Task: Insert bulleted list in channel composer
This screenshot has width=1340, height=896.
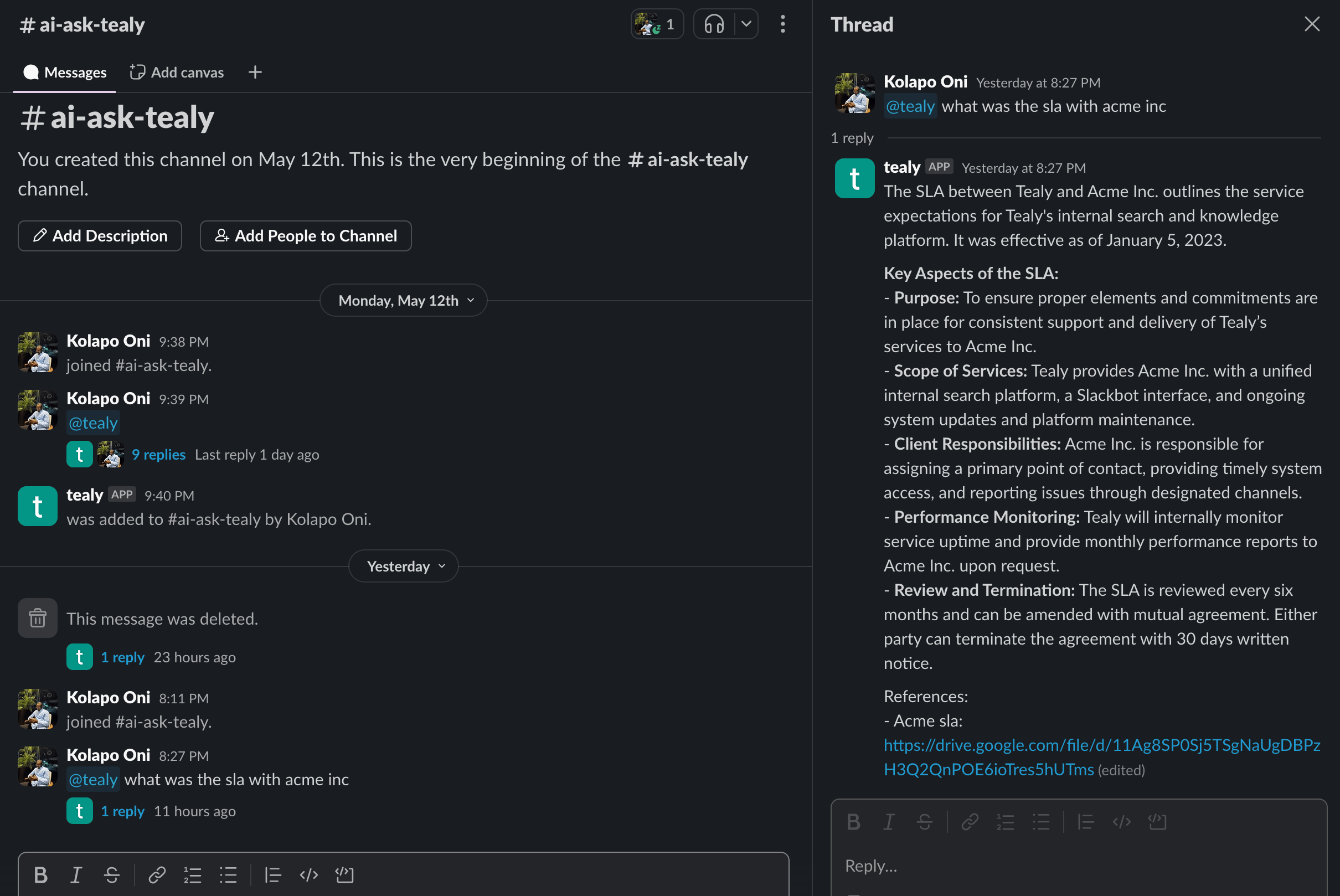Action: click(x=228, y=875)
